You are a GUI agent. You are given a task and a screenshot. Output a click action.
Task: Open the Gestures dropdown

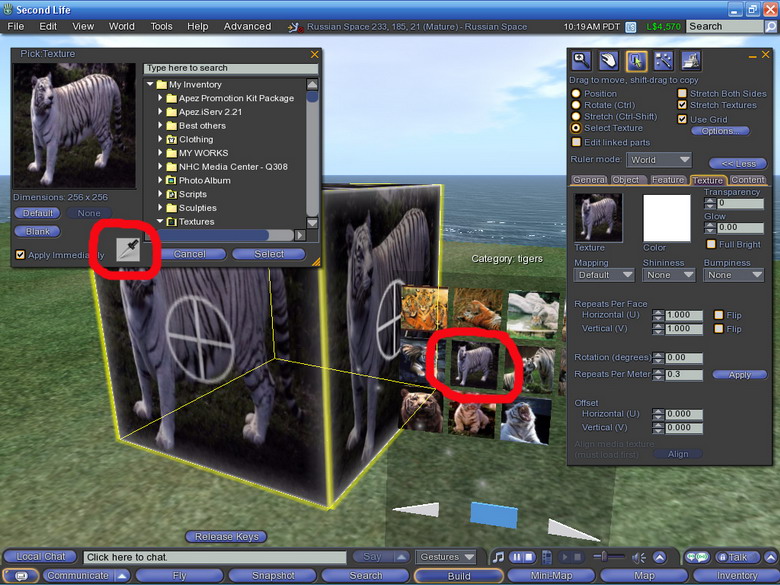pyautogui.click(x=446, y=557)
